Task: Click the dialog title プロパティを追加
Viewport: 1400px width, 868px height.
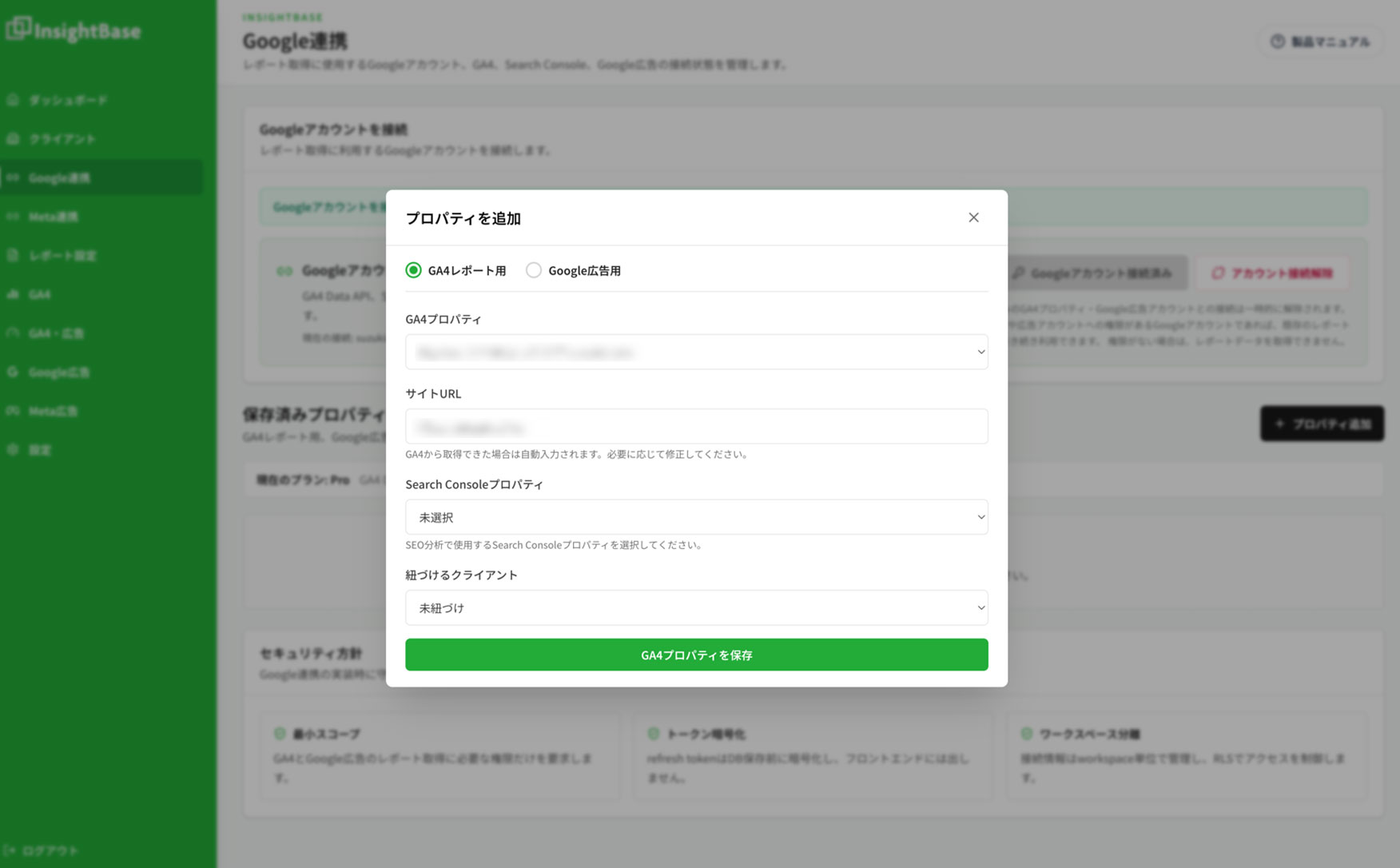Action: [x=463, y=218]
